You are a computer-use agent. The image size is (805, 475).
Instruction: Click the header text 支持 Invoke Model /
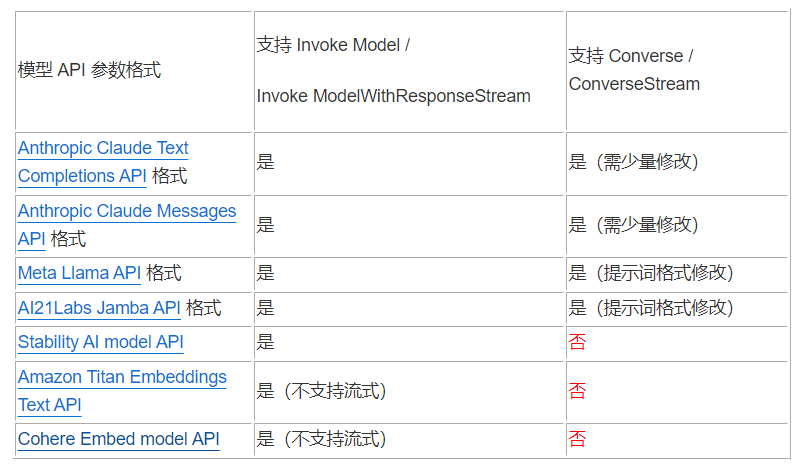coord(333,45)
